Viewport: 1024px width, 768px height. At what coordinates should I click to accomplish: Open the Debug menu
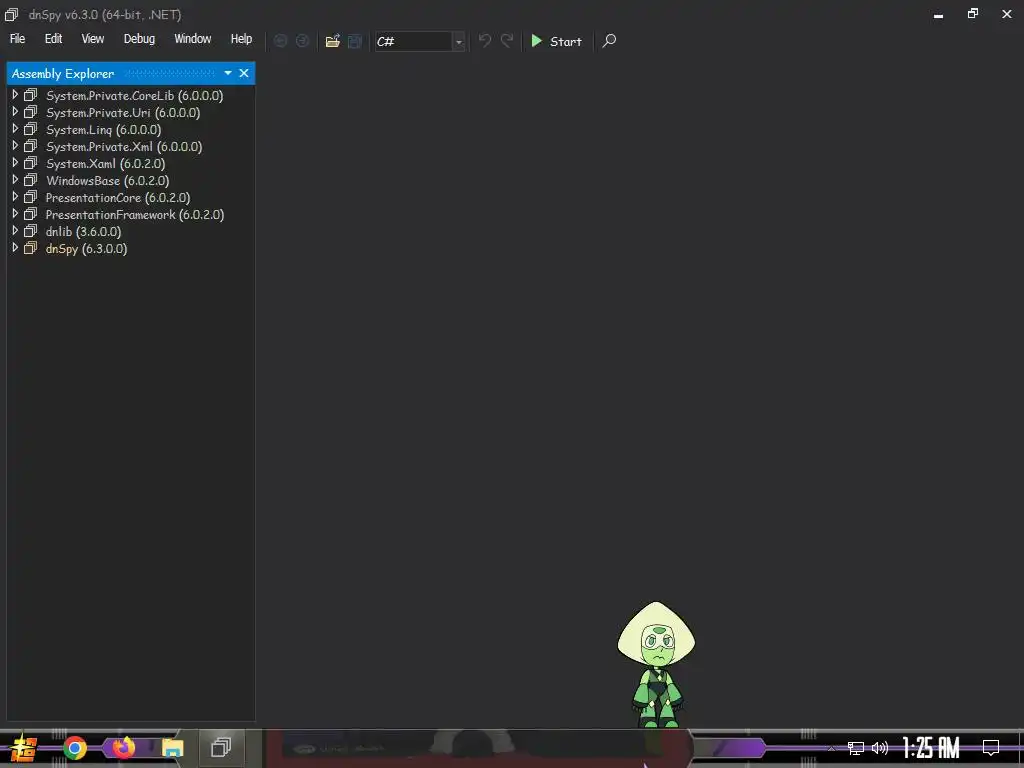tap(139, 39)
